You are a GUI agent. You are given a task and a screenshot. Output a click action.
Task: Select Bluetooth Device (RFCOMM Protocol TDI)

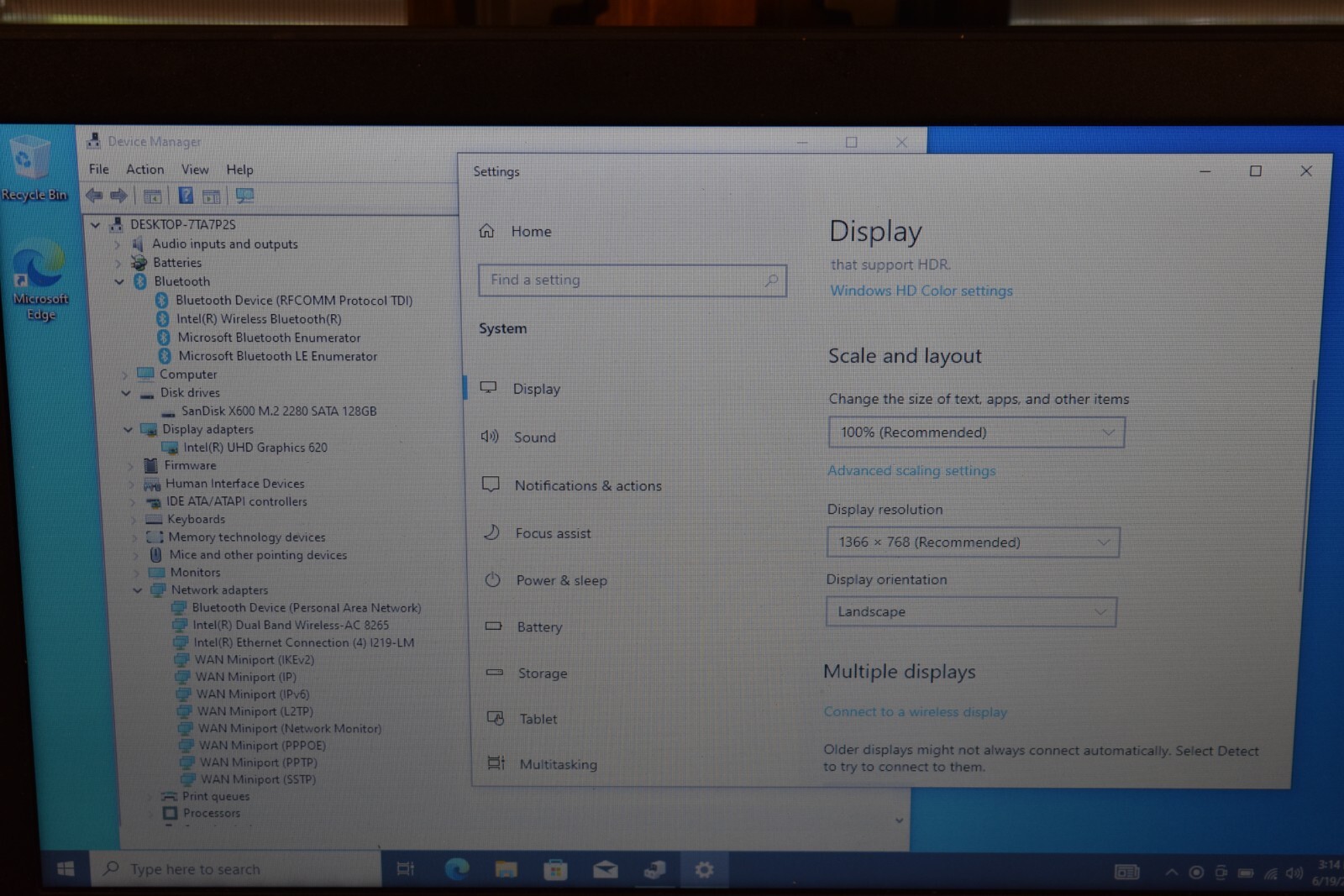coord(294,301)
